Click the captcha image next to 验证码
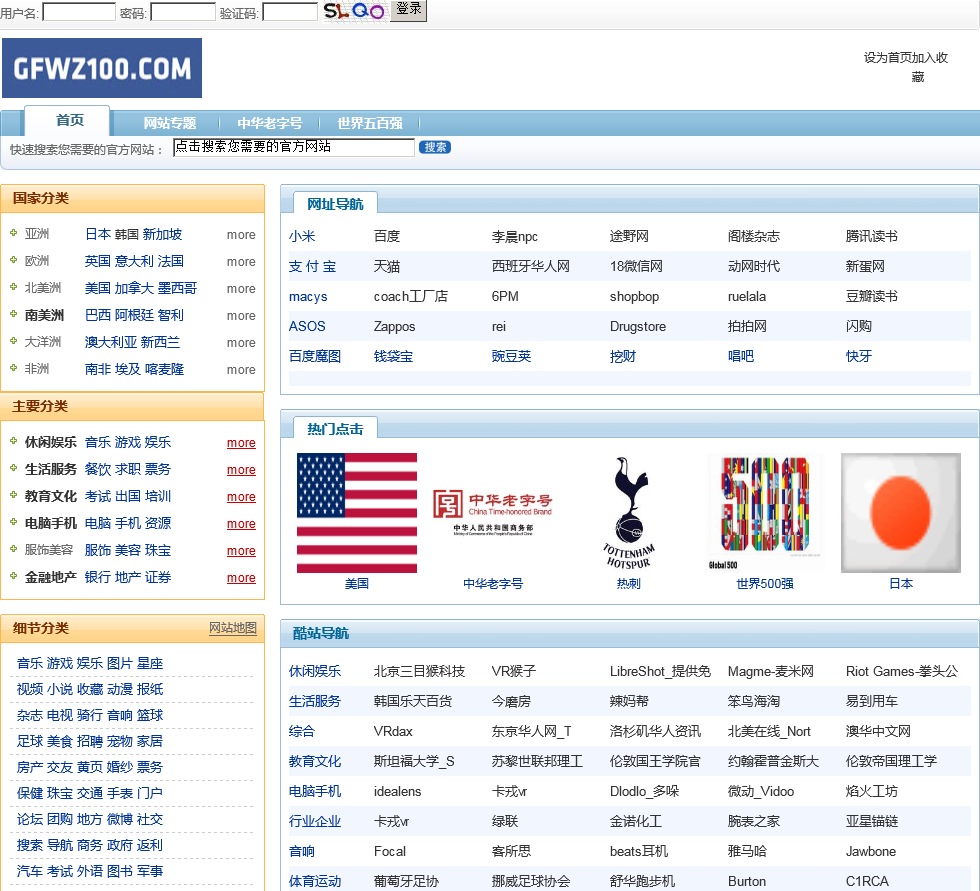This screenshot has height=891, width=980. [x=354, y=11]
